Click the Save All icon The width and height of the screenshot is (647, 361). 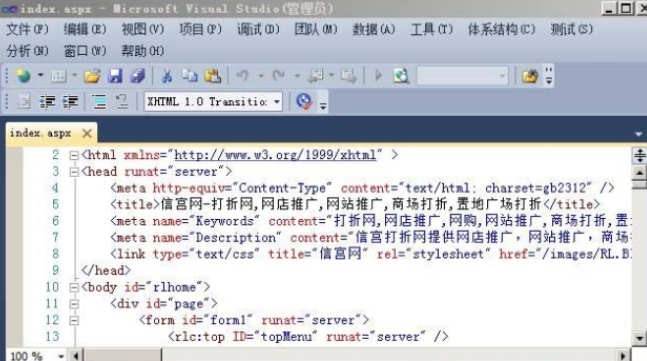pos(137,76)
